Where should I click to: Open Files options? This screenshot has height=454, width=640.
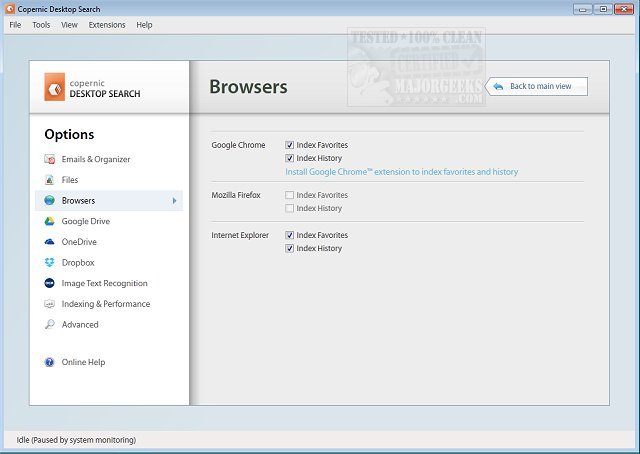click(x=70, y=180)
